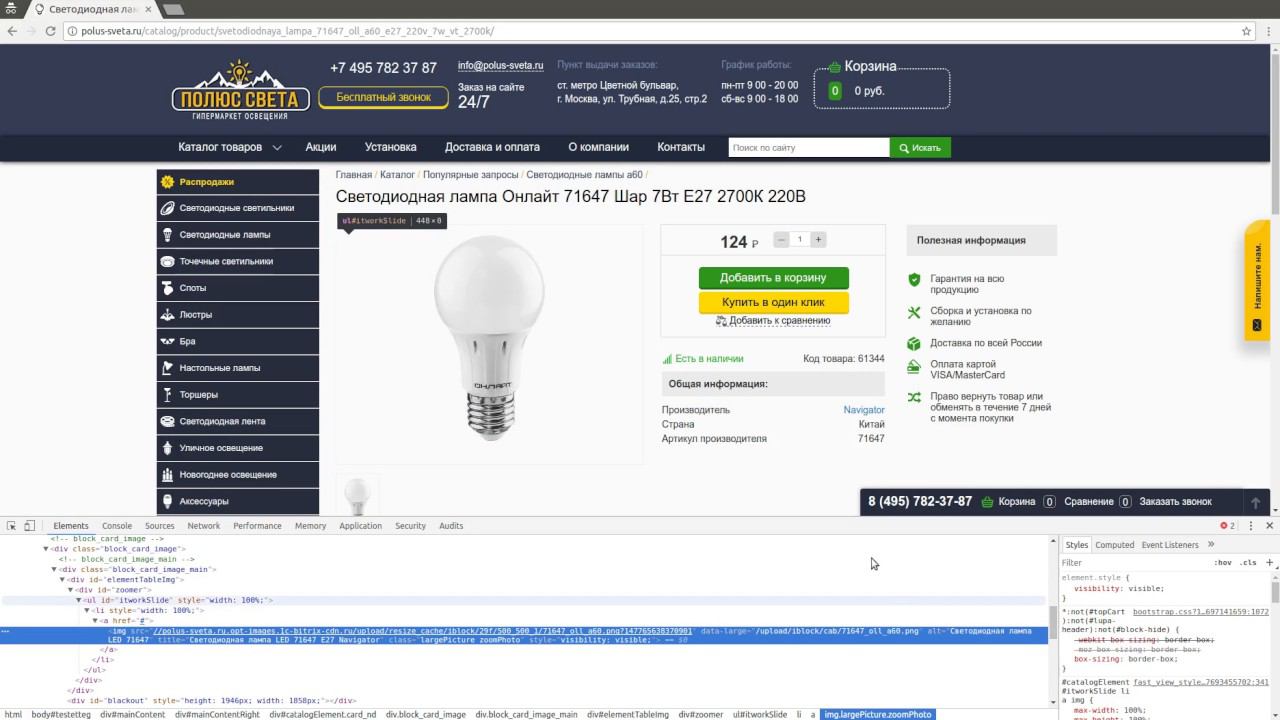The width and height of the screenshot is (1280, 720).
Task: Go back with browser back arrow
Action: click(x=12, y=31)
